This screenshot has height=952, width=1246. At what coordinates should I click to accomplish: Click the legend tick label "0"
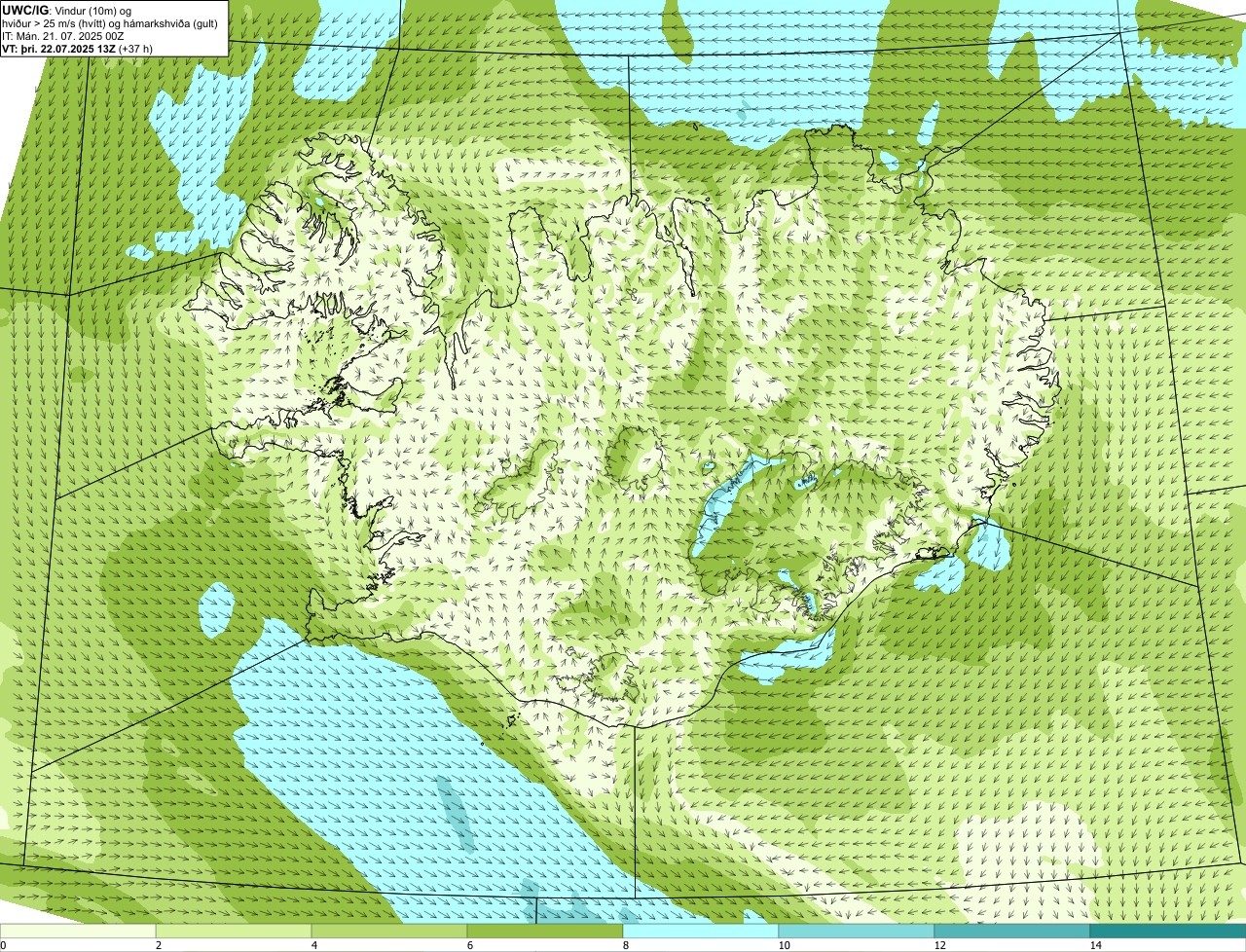[3, 945]
